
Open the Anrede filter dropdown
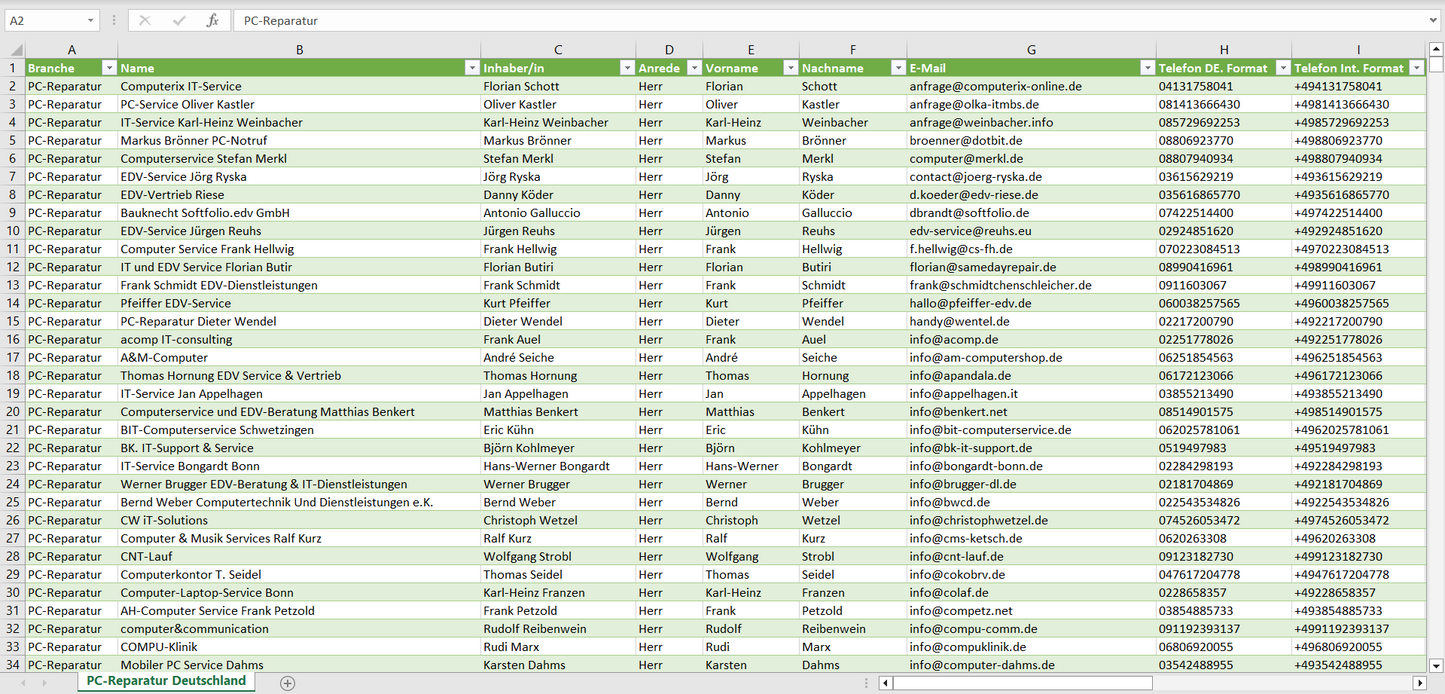tap(693, 68)
